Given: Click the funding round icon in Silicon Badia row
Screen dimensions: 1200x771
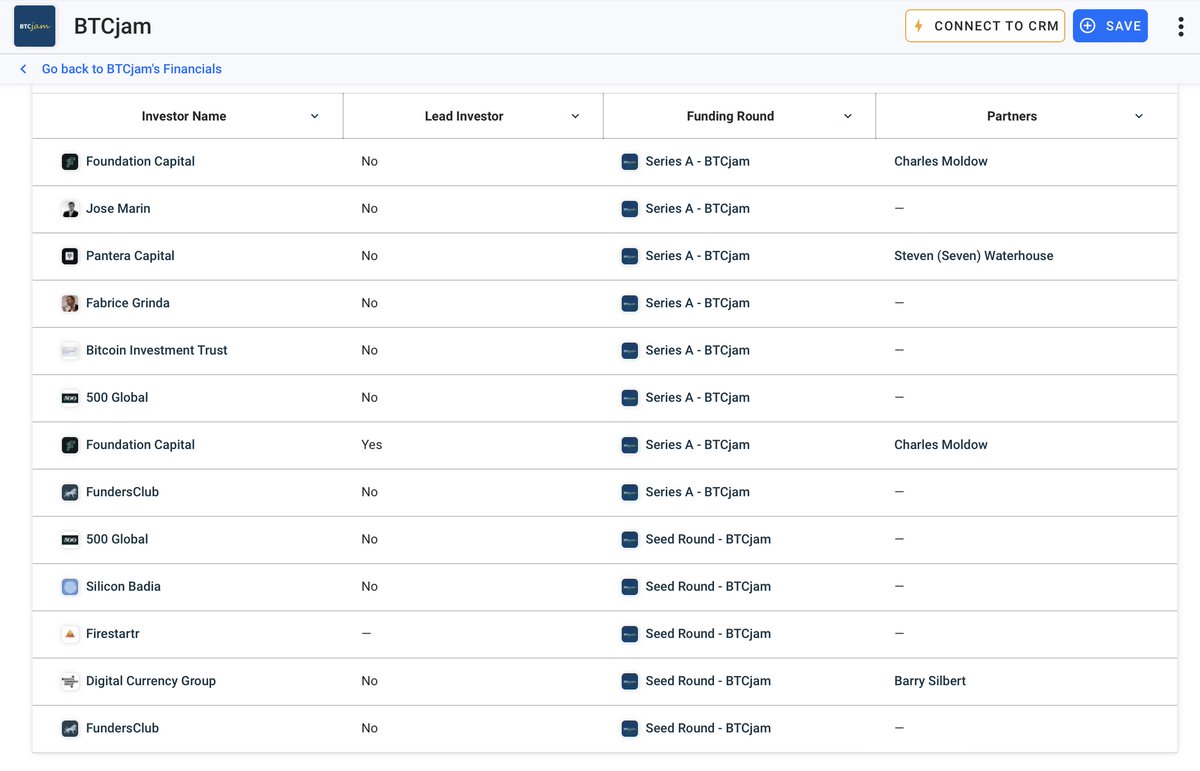Looking at the screenshot, I should tap(630, 587).
